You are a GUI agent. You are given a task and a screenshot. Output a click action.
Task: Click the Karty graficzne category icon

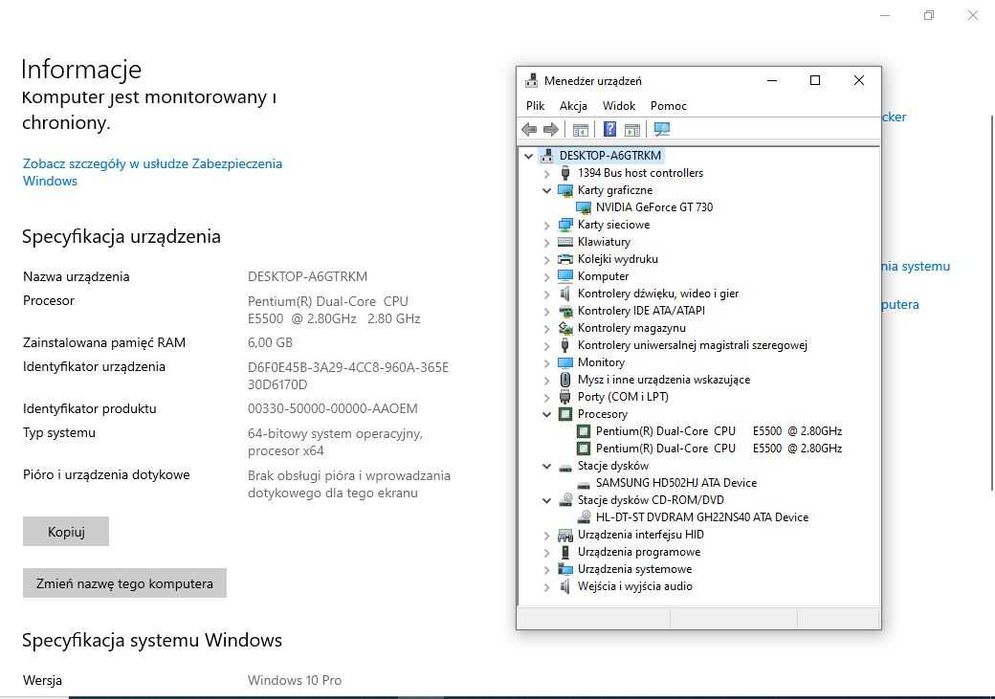565,190
